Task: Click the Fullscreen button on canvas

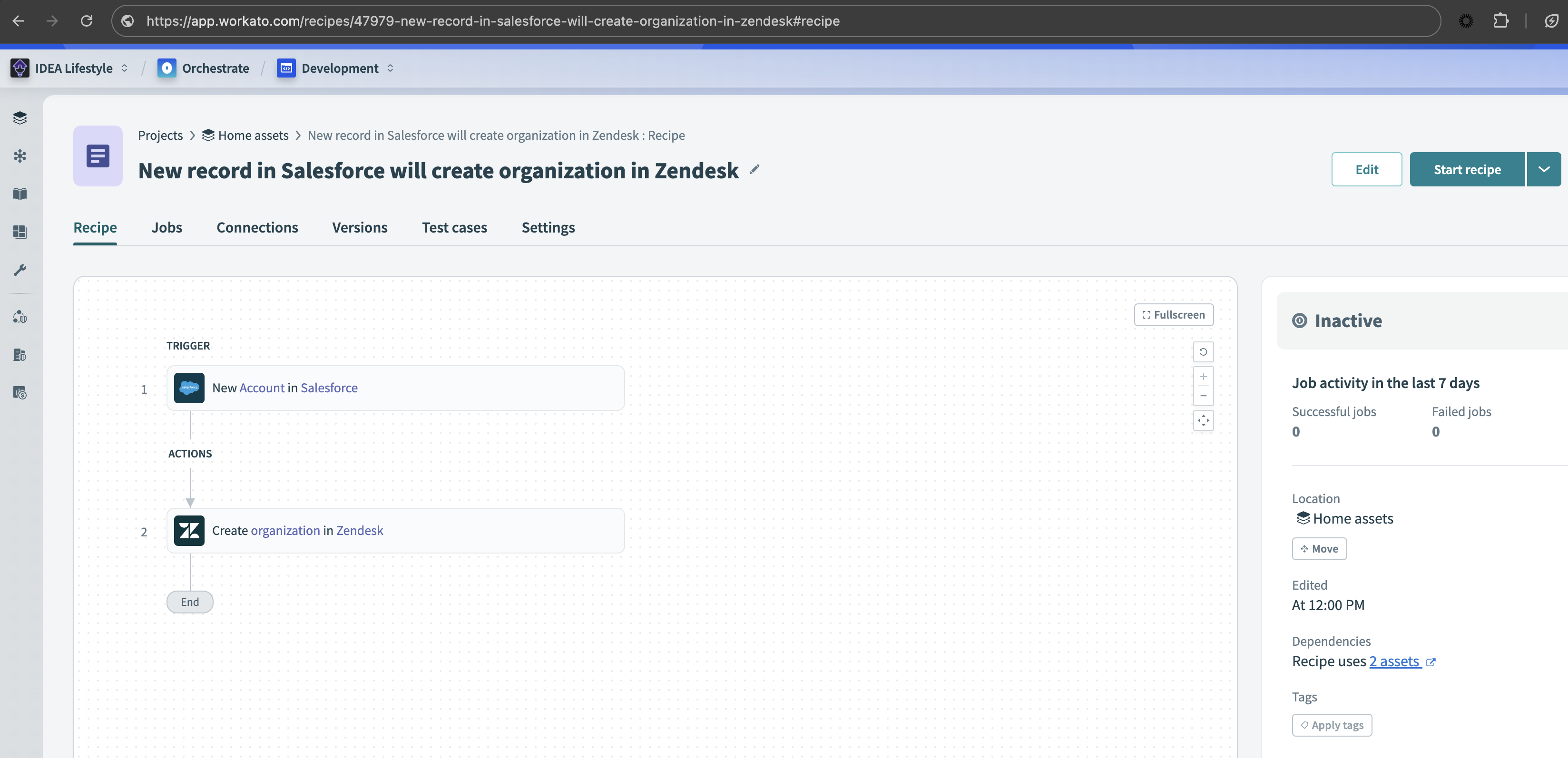Action: click(x=1173, y=314)
